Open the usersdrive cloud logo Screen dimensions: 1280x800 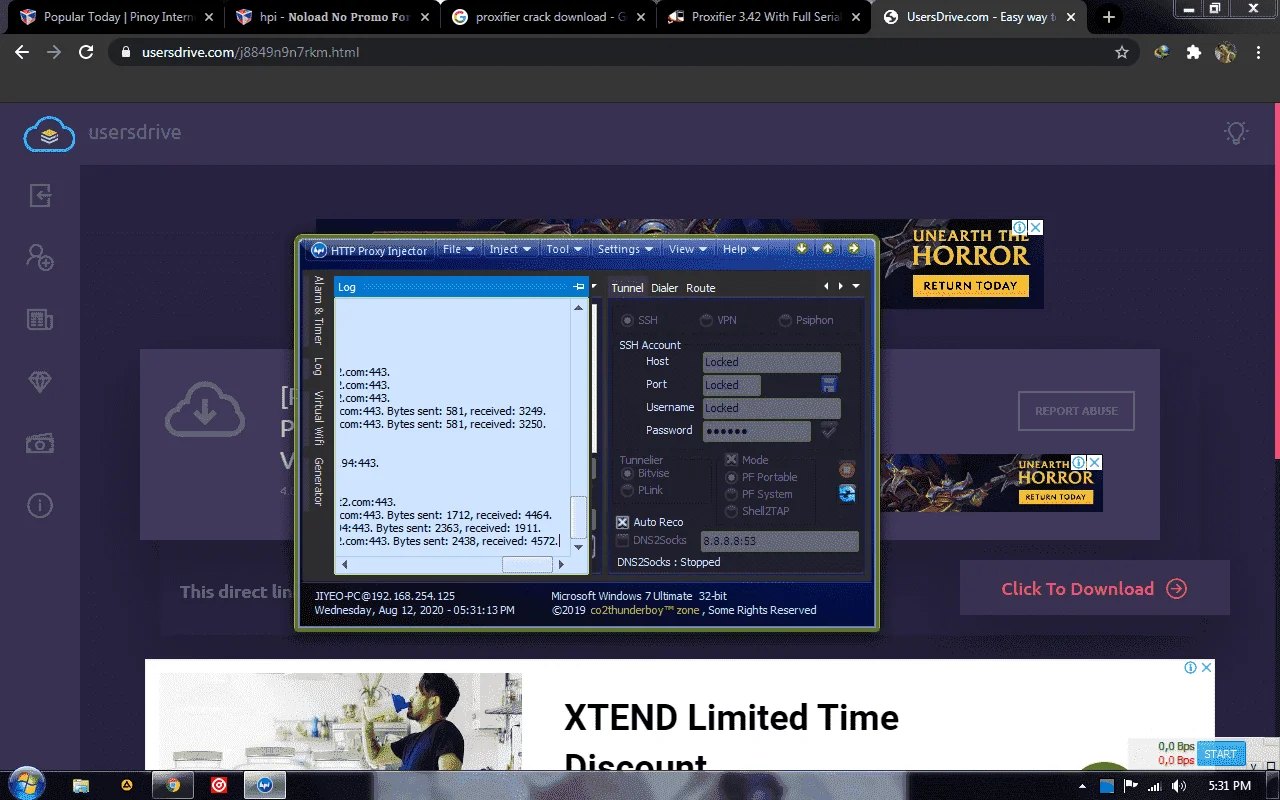coord(50,134)
